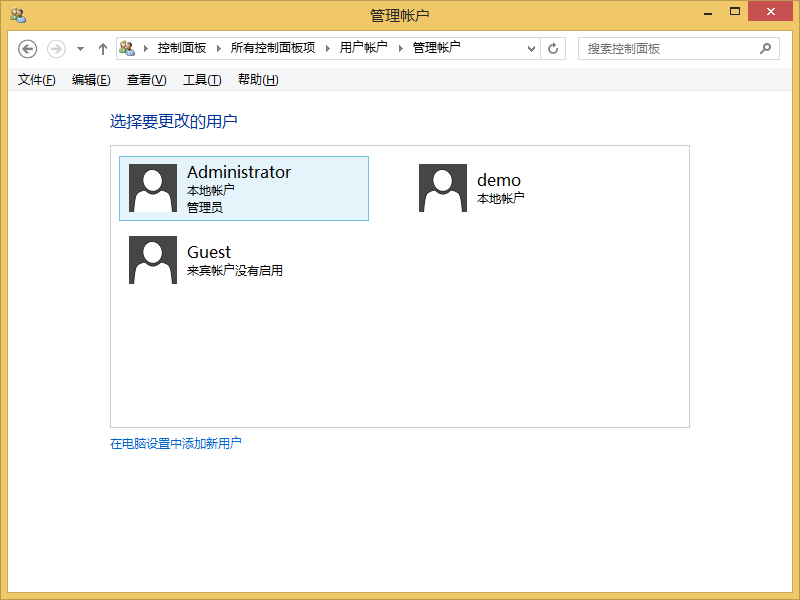Open the 工具 menu
This screenshot has width=800, height=600.
tap(201, 79)
